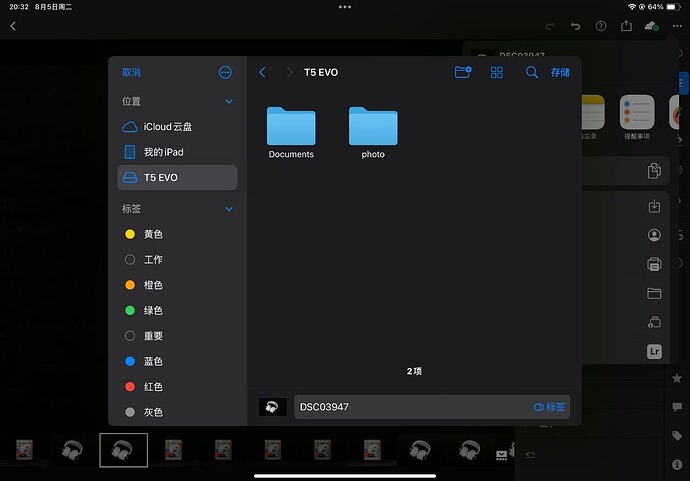Go back using the blue chevron
Viewport: 690px width, 481px height.
(263, 72)
